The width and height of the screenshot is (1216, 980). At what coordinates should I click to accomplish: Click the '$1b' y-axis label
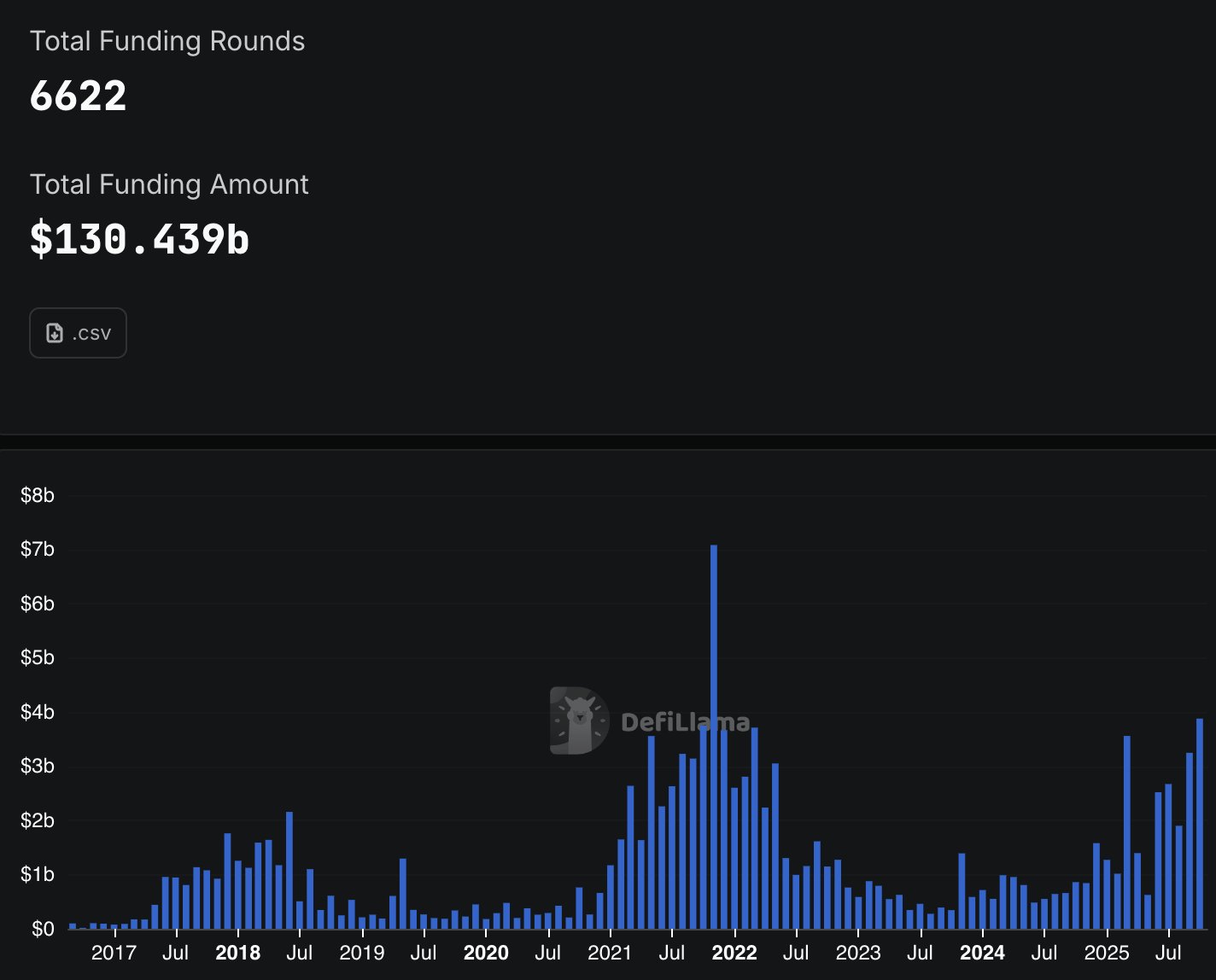(38, 874)
